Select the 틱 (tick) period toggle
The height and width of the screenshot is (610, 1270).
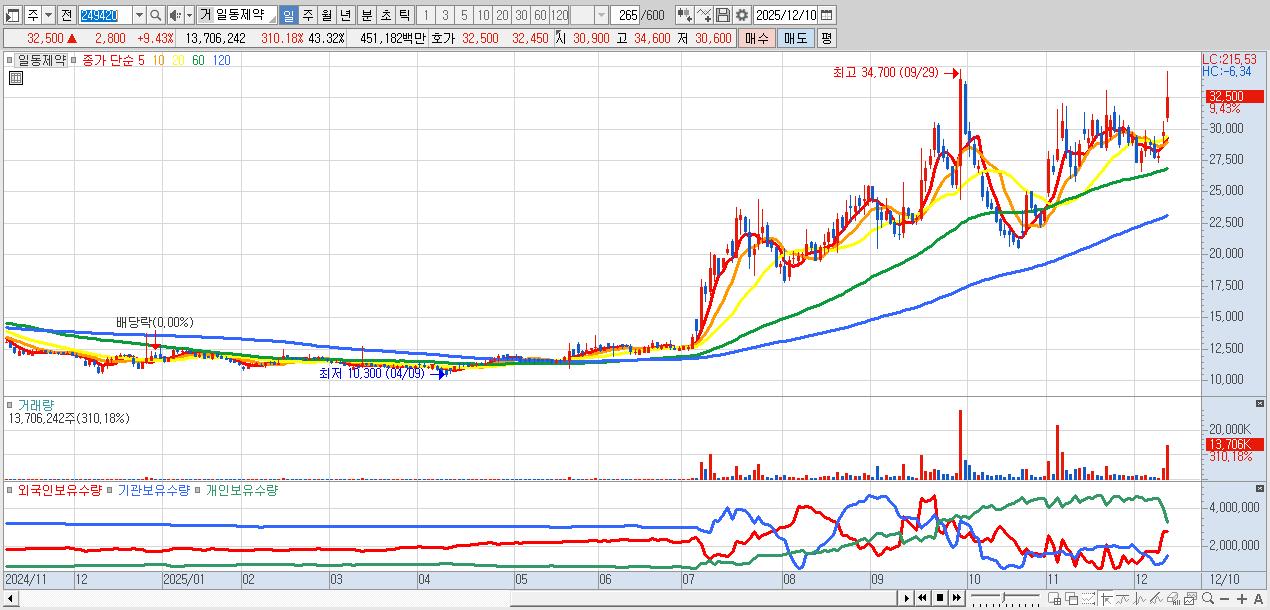(404, 15)
